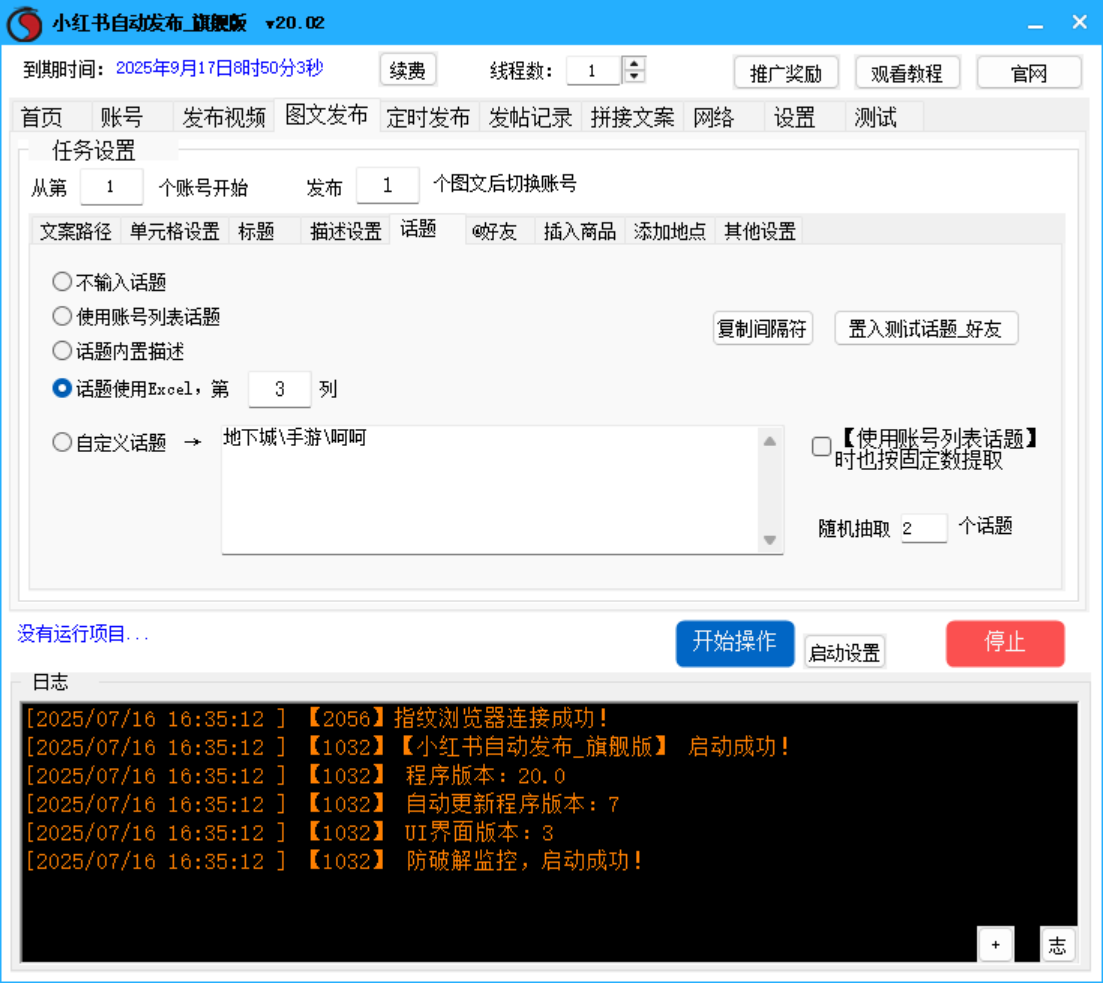Open the 其他设置 sub-tab
1103x983 pixels.
coord(760,232)
